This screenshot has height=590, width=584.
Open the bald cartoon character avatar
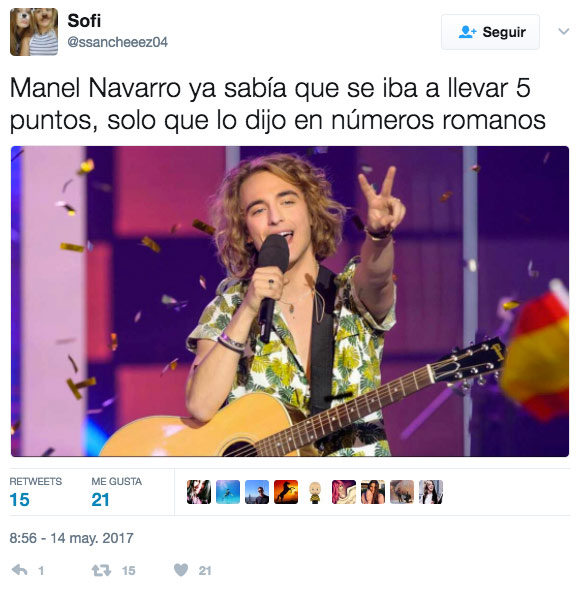[315, 492]
